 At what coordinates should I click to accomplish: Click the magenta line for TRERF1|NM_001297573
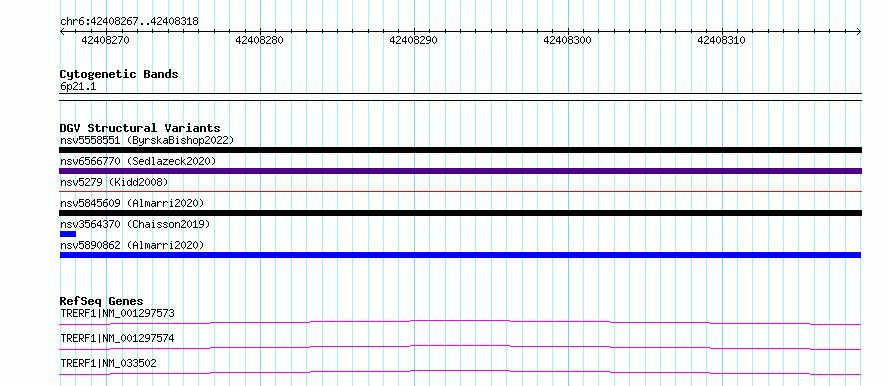460,322
